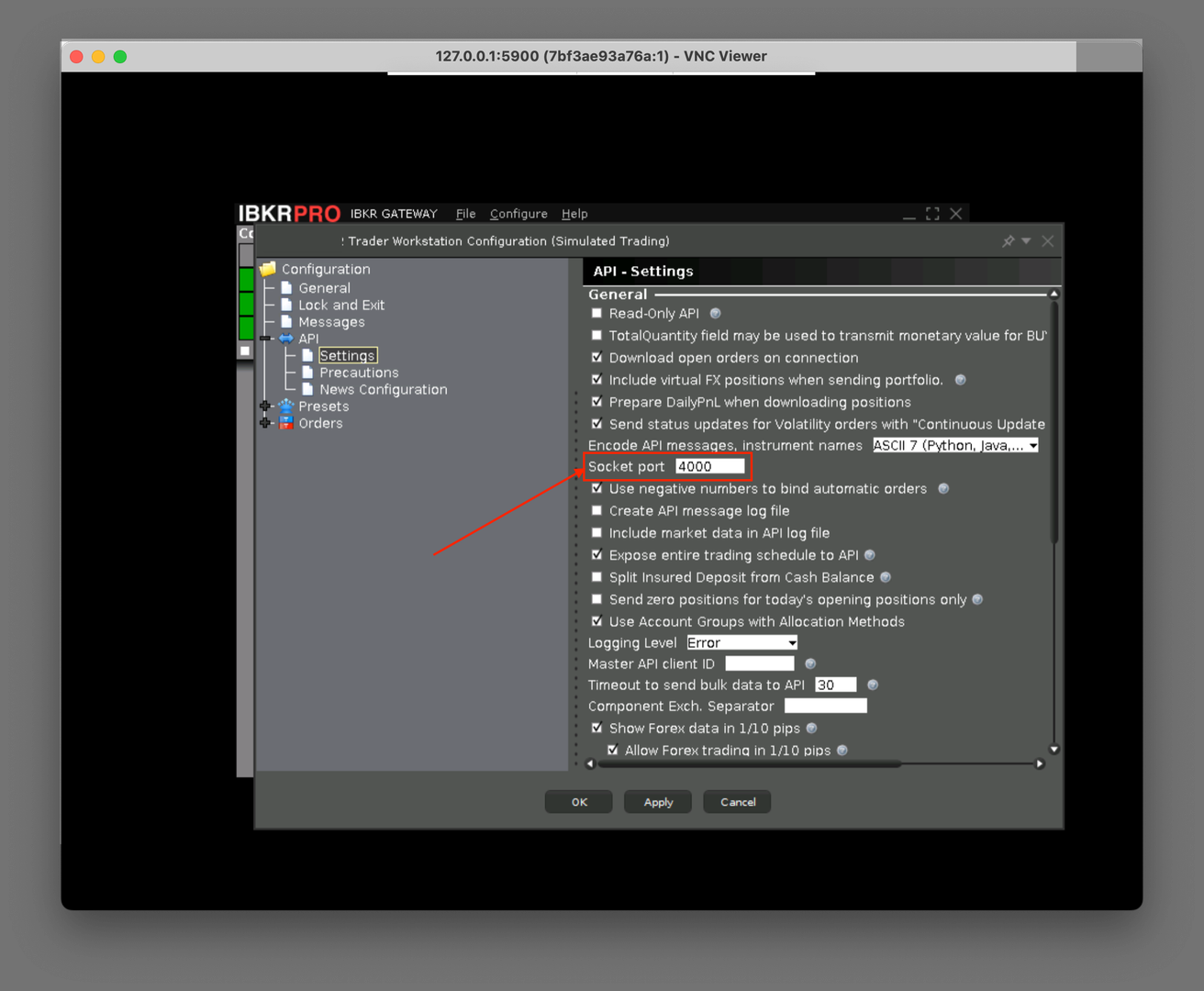1204x991 pixels.
Task: Click the Orders icon in tree
Action: 286,423
